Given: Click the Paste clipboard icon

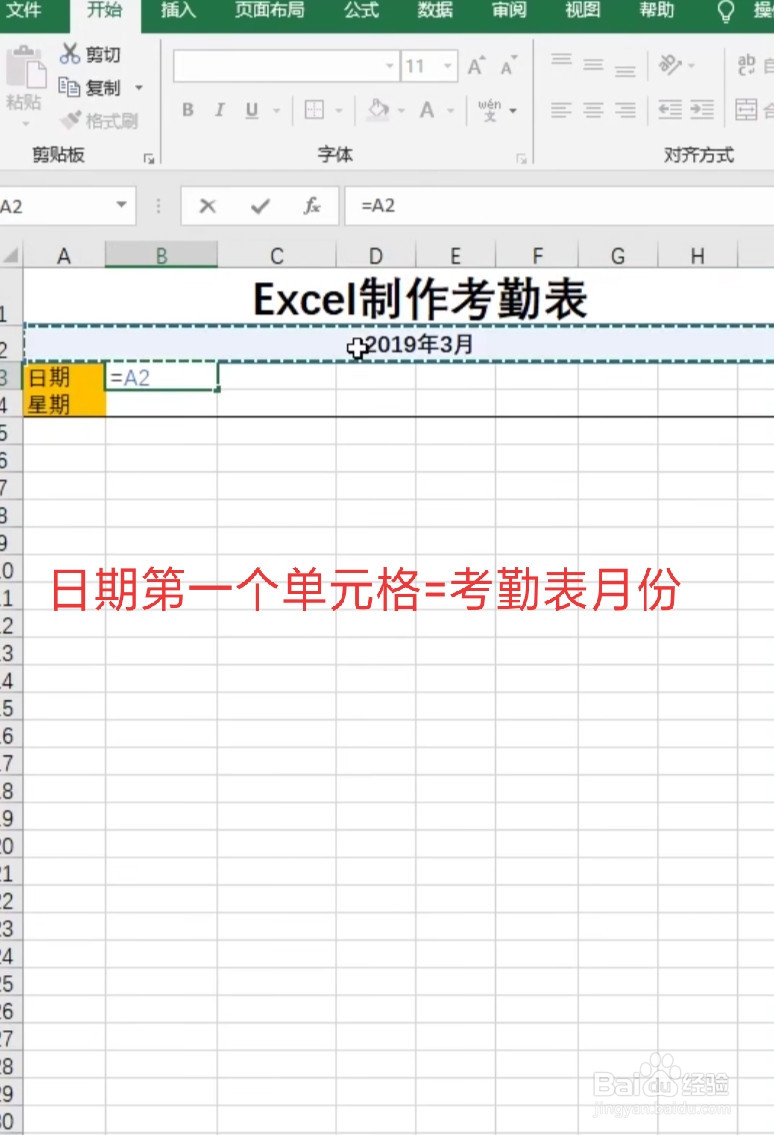Looking at the screenshot, I should tap(25, 68).
